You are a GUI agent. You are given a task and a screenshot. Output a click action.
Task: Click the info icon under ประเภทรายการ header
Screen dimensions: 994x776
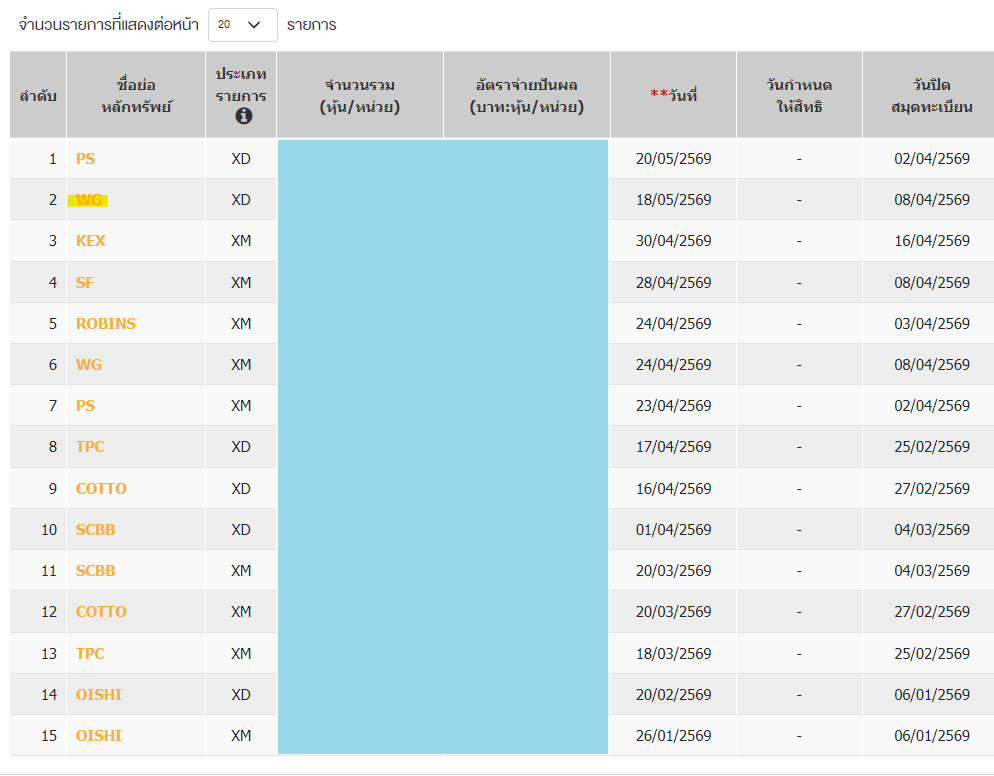coord(241,116)
